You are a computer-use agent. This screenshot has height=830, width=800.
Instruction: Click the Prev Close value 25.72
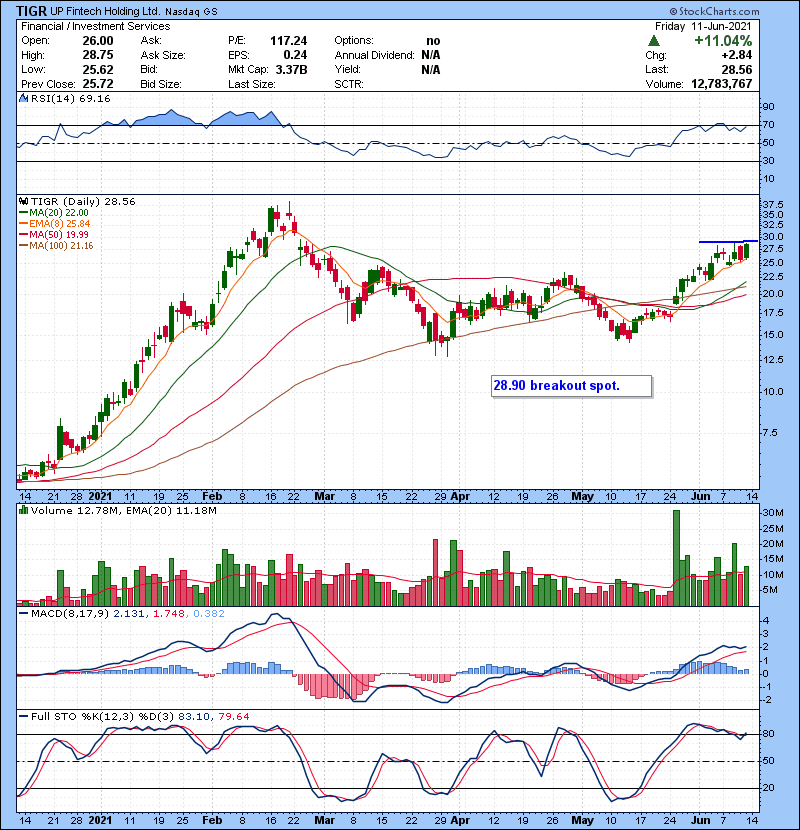pyautogui.click(x=98, y=84)
